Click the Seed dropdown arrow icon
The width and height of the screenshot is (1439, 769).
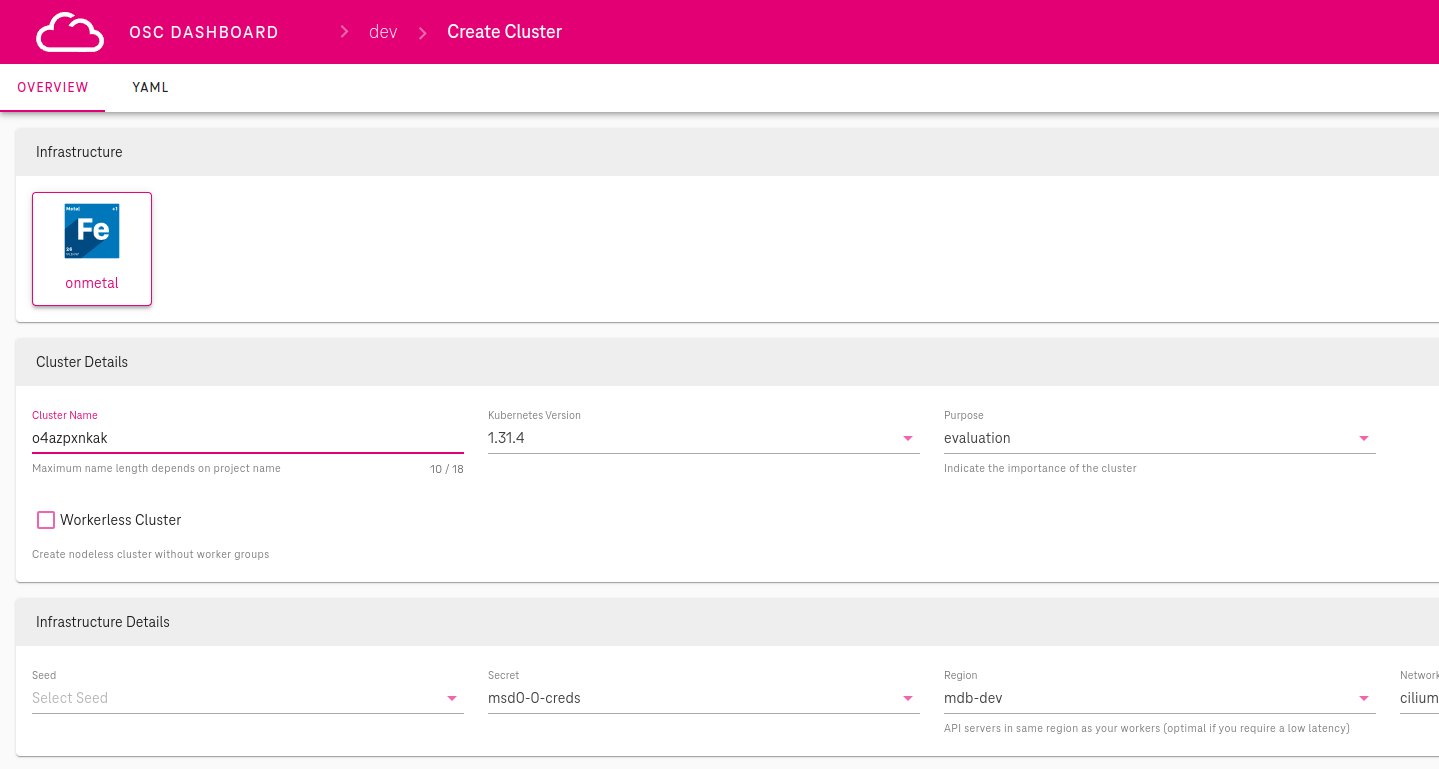[451, 699]
